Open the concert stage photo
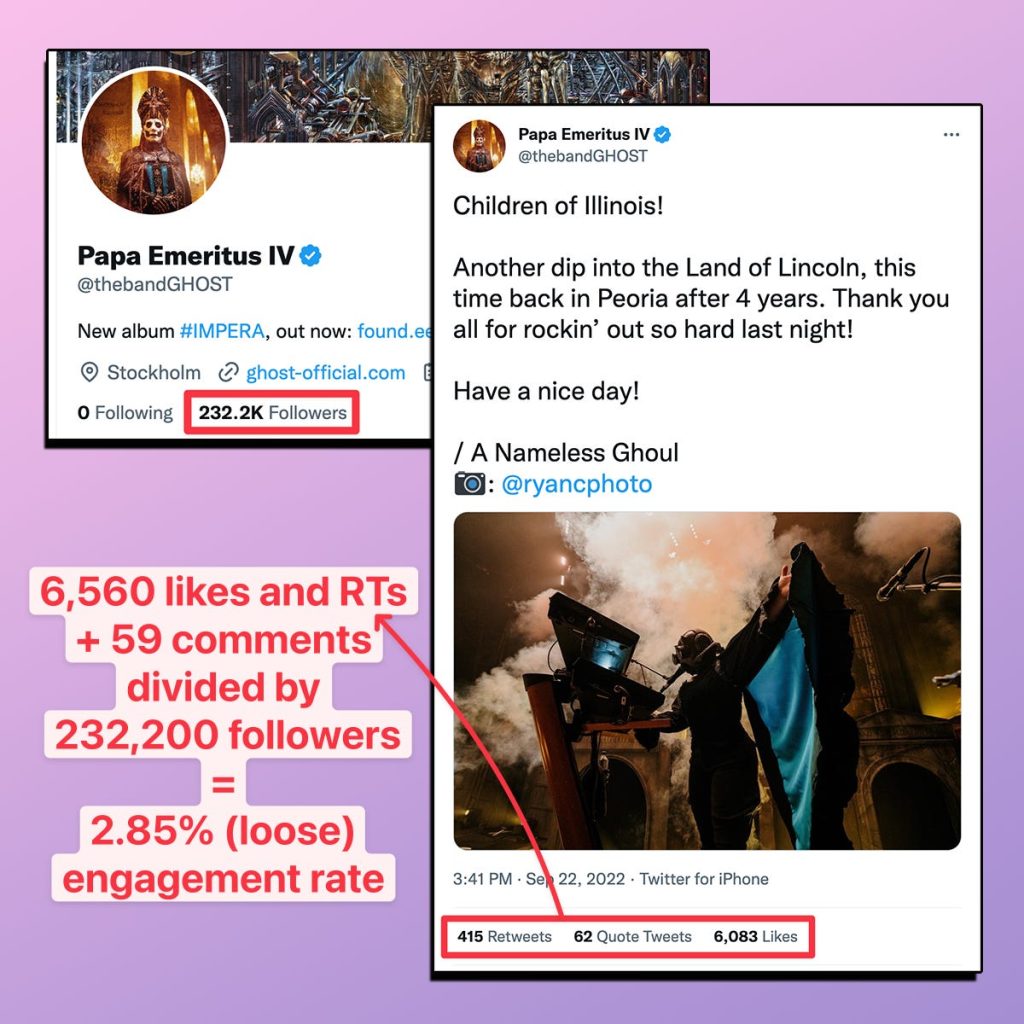 pos(707,681)
